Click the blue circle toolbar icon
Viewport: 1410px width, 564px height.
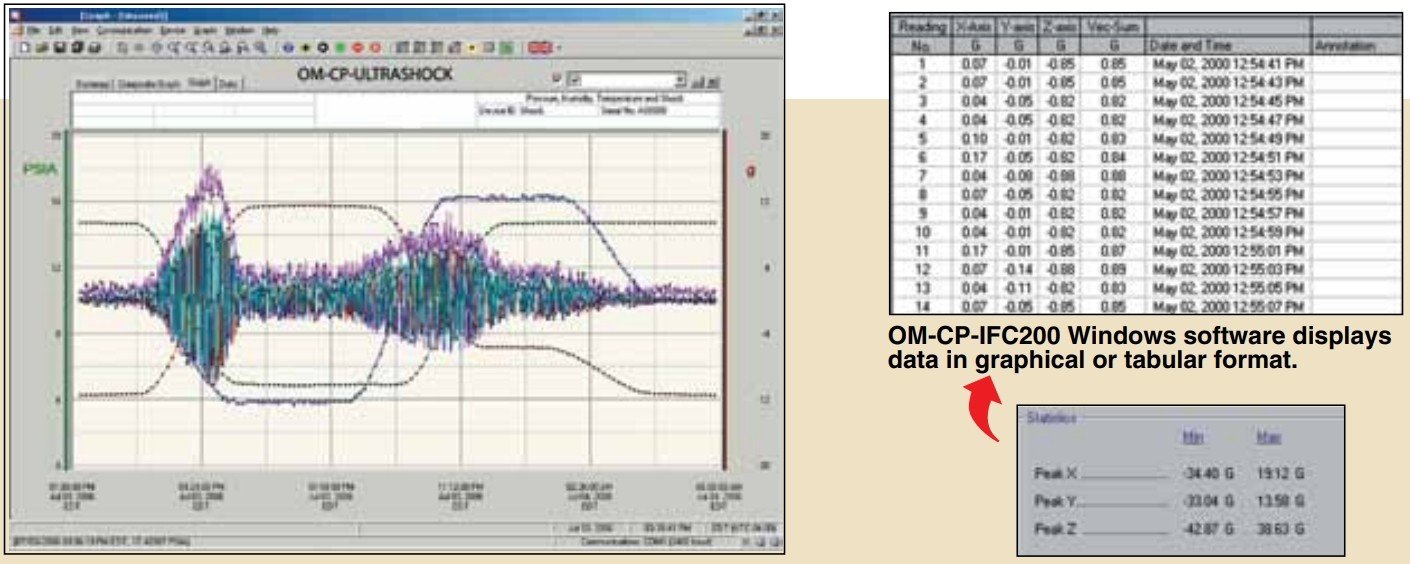[x=288, y=48]
